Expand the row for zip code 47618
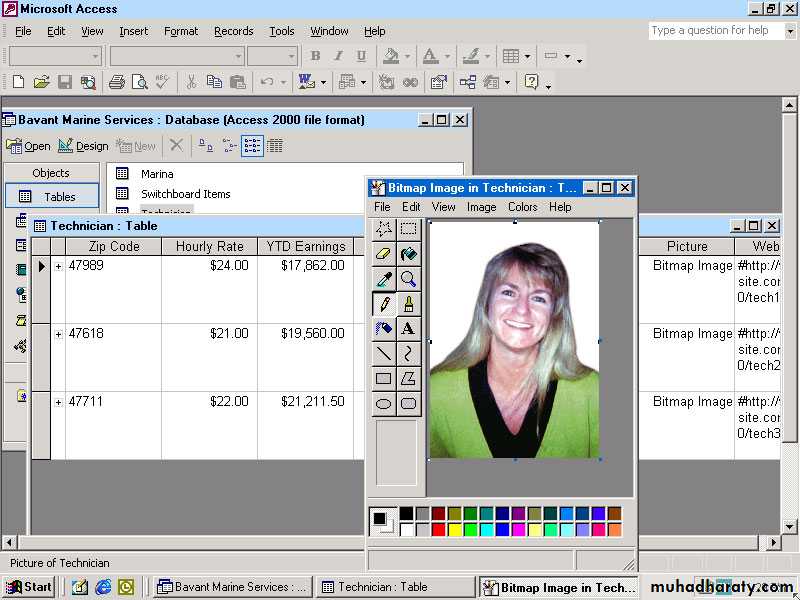Screen dimensions: 800x600 (59, 334)
